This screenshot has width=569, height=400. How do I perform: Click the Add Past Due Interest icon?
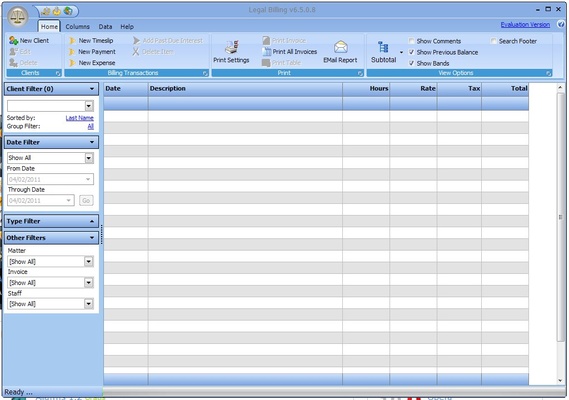coord(136,41)
